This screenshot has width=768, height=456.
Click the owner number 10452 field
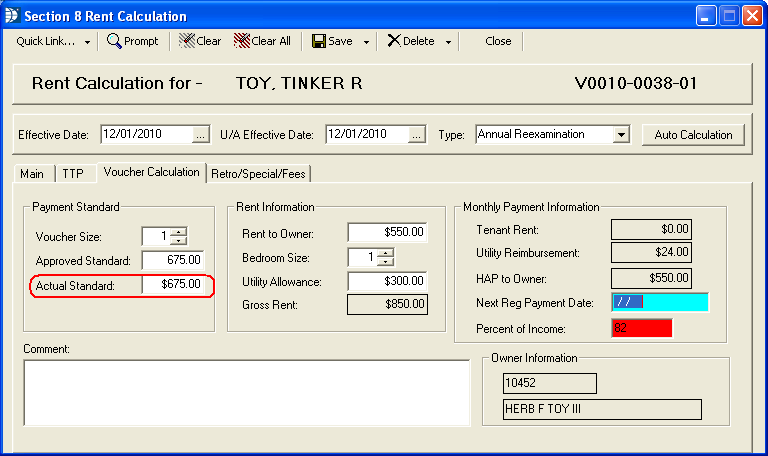click(550, 384)
